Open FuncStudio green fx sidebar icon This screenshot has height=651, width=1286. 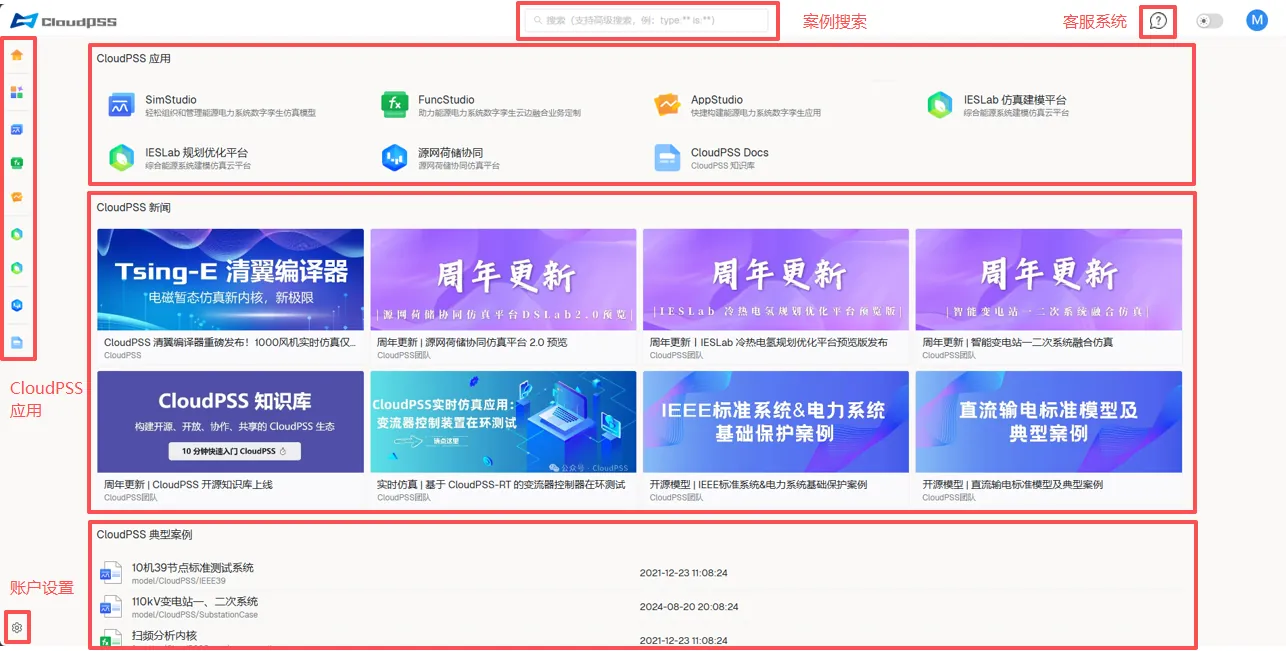point(17,163)
